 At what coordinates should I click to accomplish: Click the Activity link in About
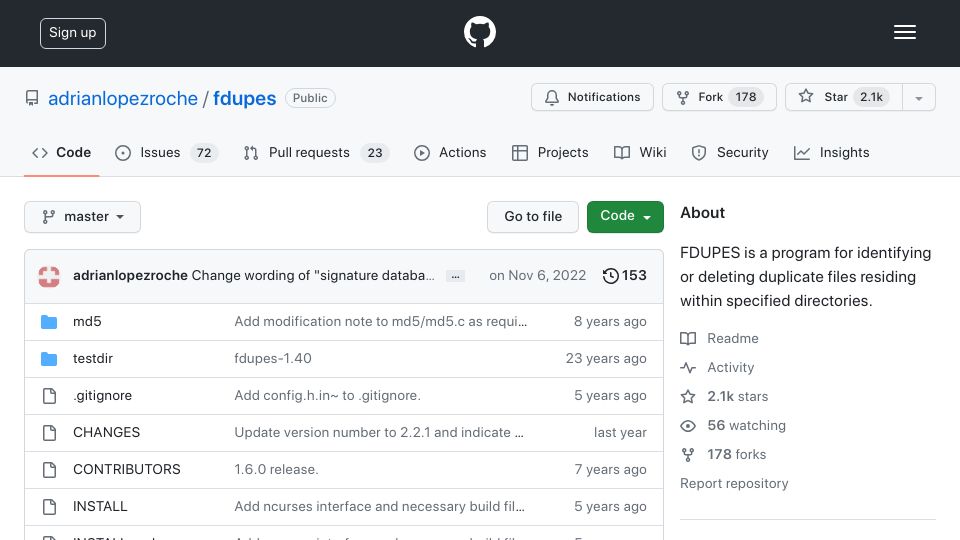coord(730,367)
